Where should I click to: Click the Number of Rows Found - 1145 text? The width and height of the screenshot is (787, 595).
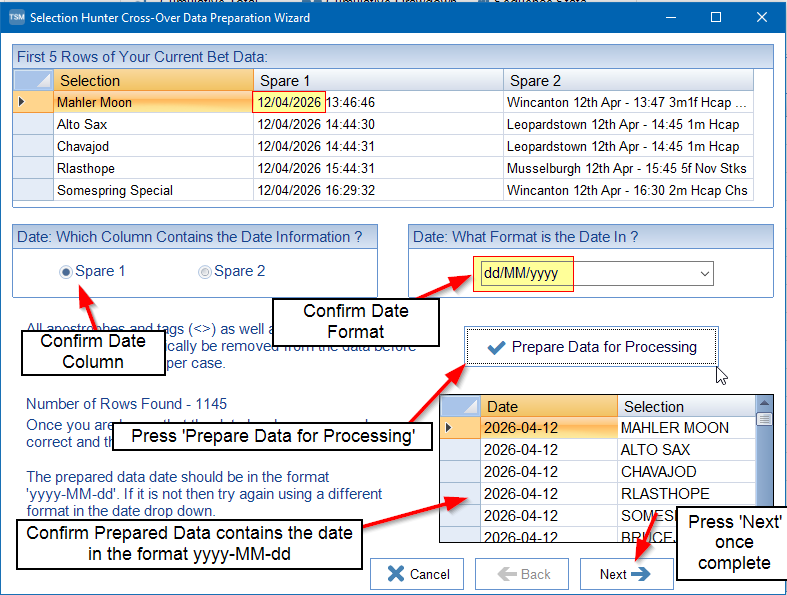pyautogui.click(x=126, y=404)
